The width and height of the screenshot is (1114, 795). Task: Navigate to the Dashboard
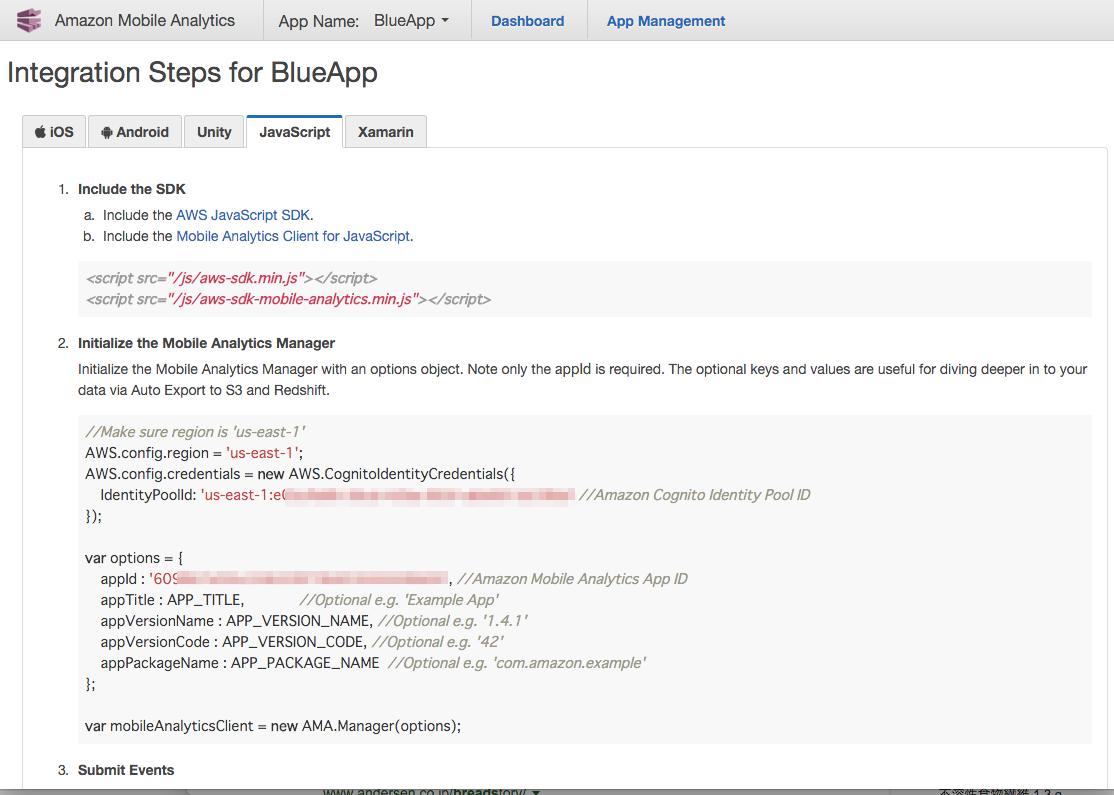click(x=528, y=19)
